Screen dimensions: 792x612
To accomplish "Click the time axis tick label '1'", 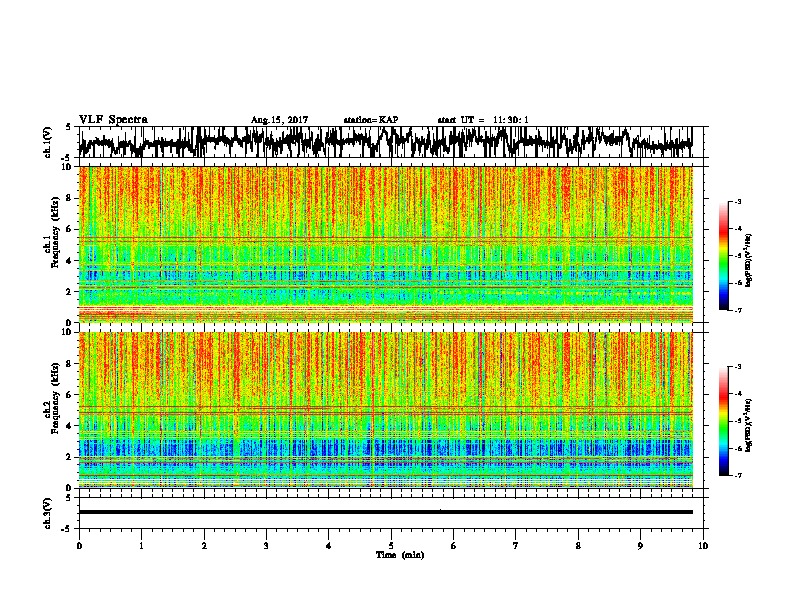I will coord(141,546).
